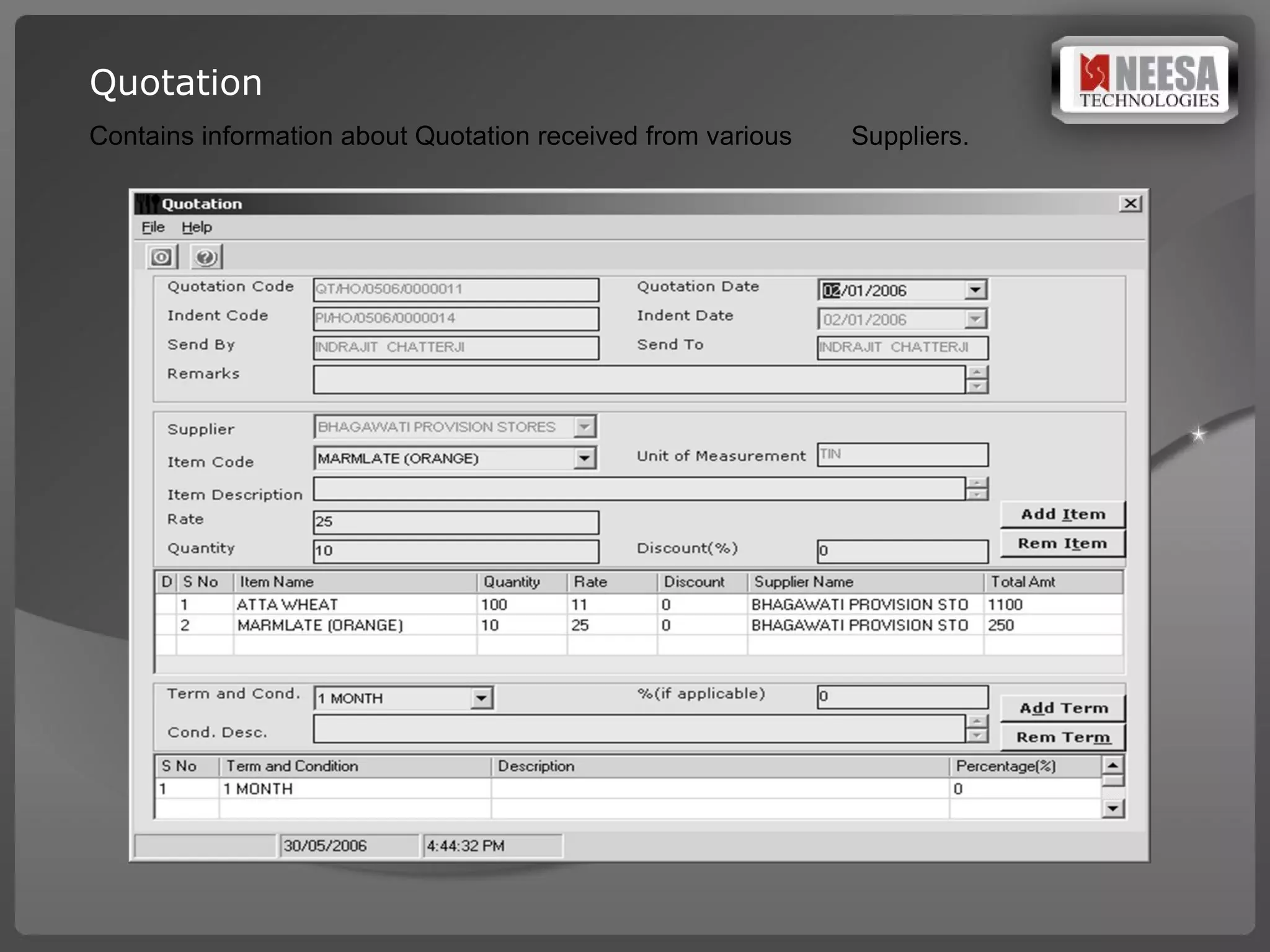
Task: Click into the Rate input field
Action: (456, 522)
